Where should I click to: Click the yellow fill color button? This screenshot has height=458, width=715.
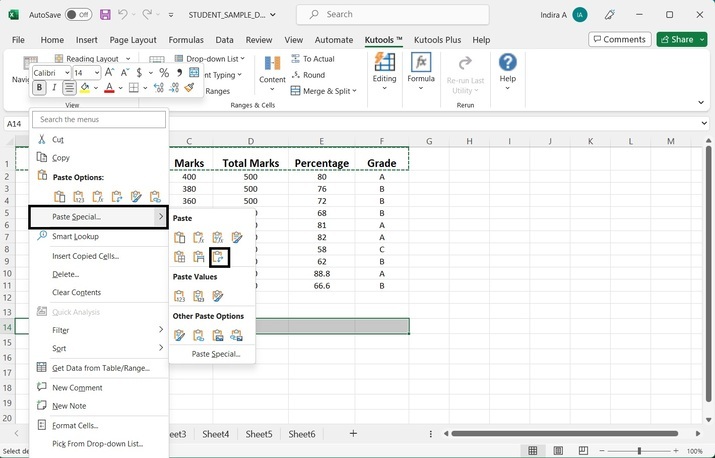click(x=86, y=88)
